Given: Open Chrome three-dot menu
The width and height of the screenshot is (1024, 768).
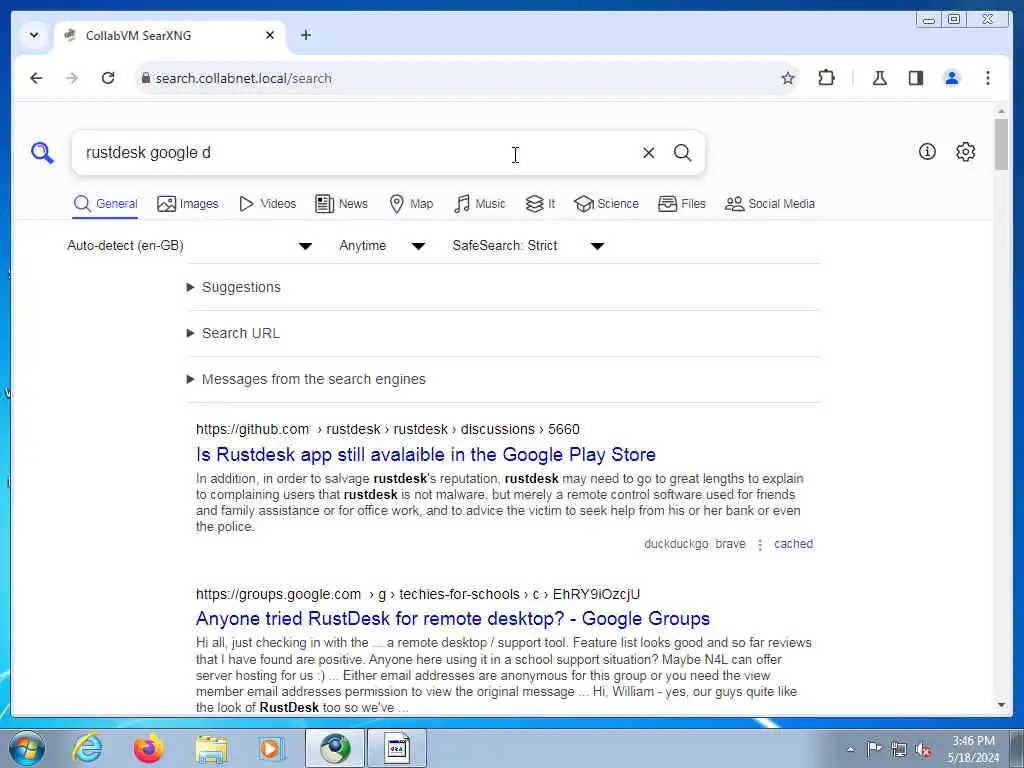Looking at the screenshot, I should 988,78.
